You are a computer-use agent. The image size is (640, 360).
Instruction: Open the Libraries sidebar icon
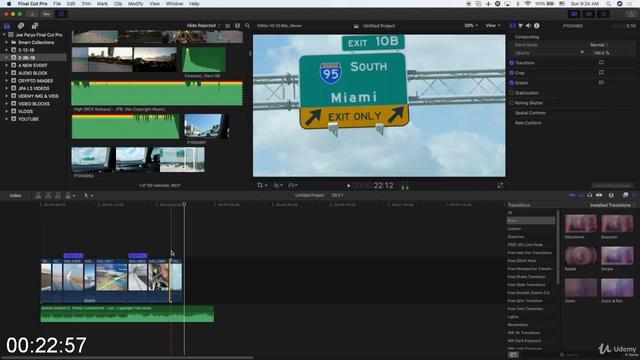[7, 26]
